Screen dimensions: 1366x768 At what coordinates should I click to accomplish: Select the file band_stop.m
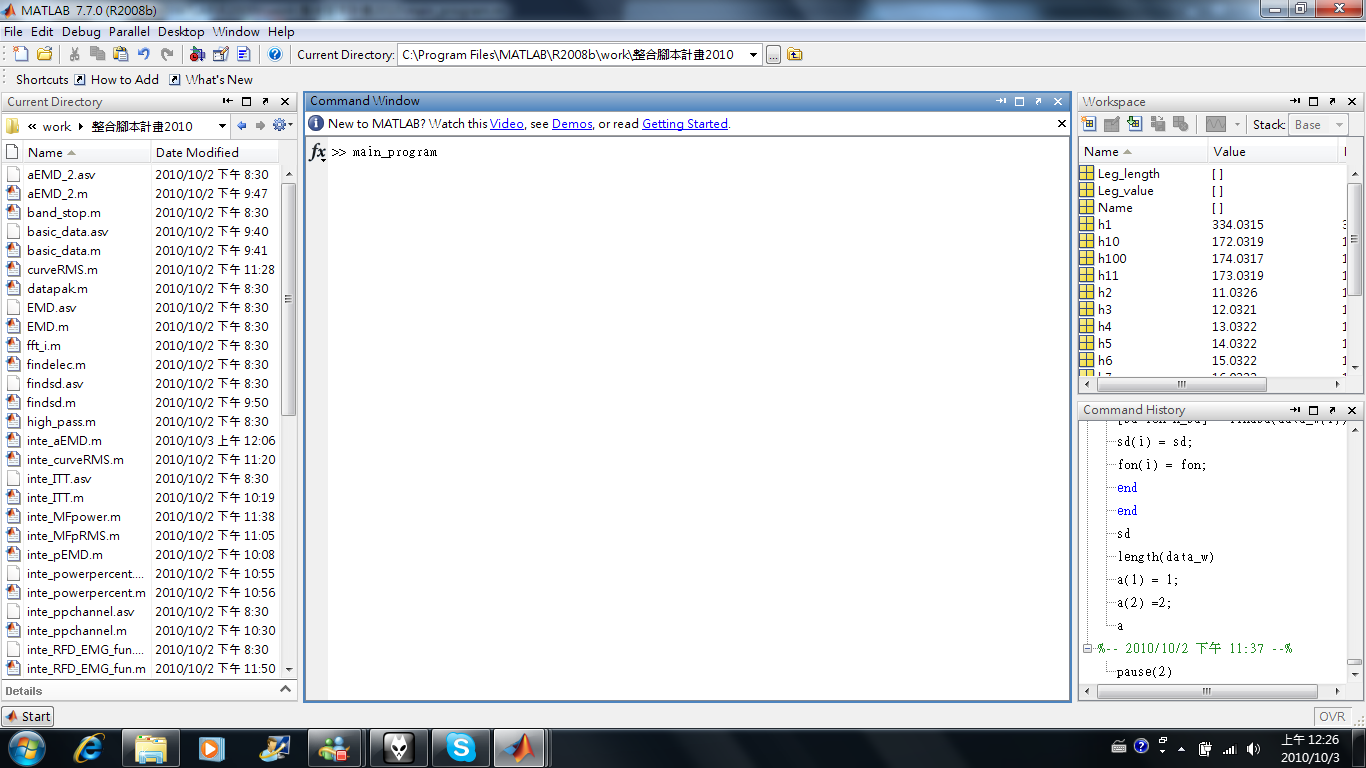click(63, 213)
